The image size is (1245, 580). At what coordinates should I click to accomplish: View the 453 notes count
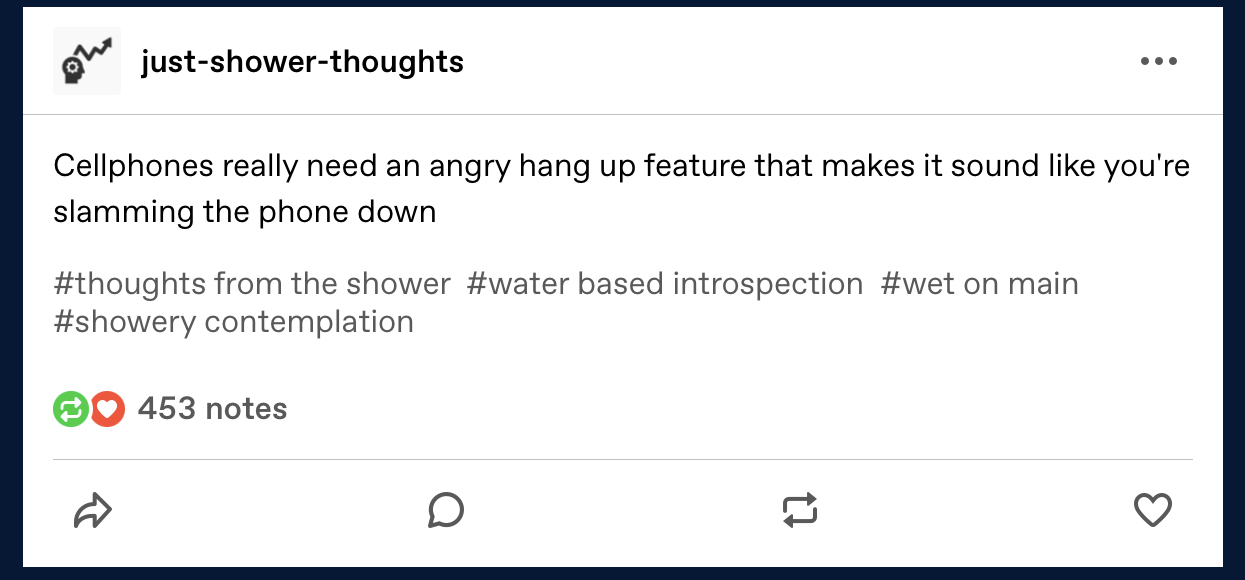(212, 409)
